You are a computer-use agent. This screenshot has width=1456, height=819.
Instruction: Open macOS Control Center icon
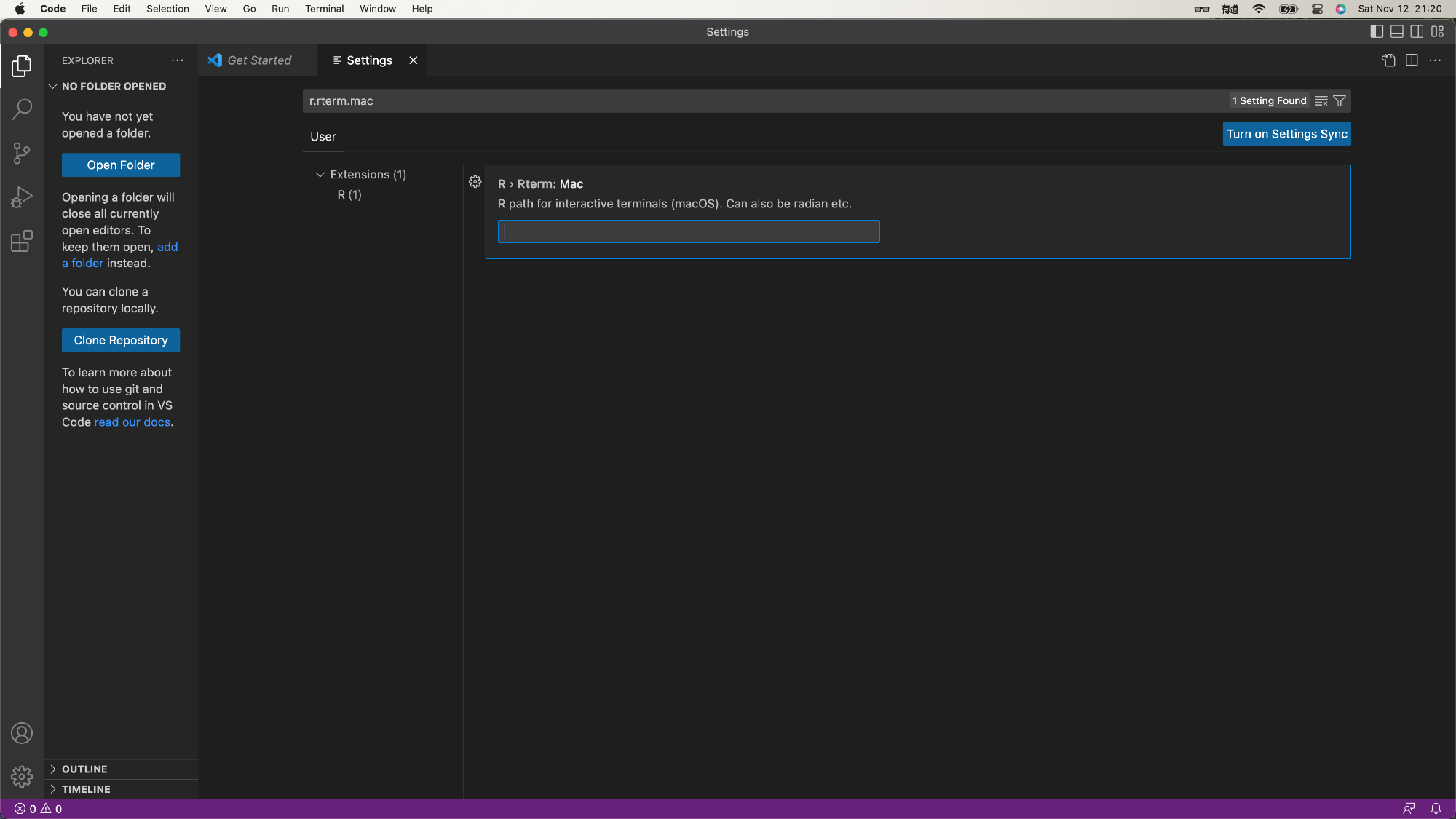click(x=1317, y=9)
